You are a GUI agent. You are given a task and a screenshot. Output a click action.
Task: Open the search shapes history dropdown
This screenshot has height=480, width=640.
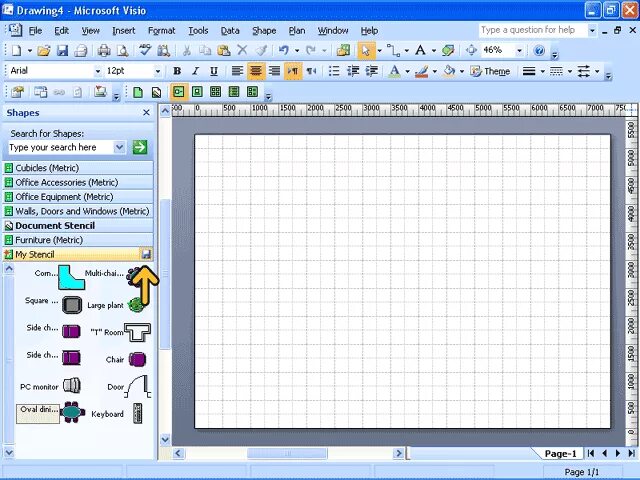(119, 147)
